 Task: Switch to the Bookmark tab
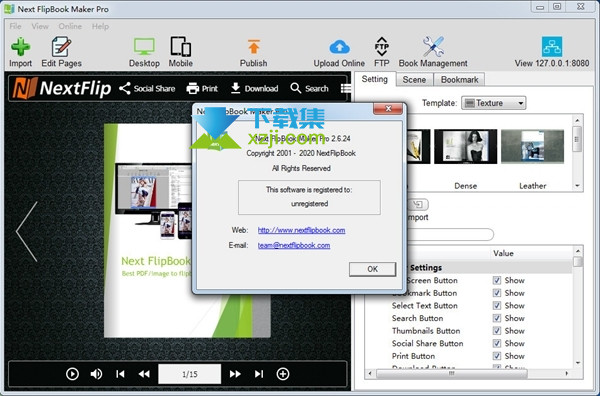460,80
